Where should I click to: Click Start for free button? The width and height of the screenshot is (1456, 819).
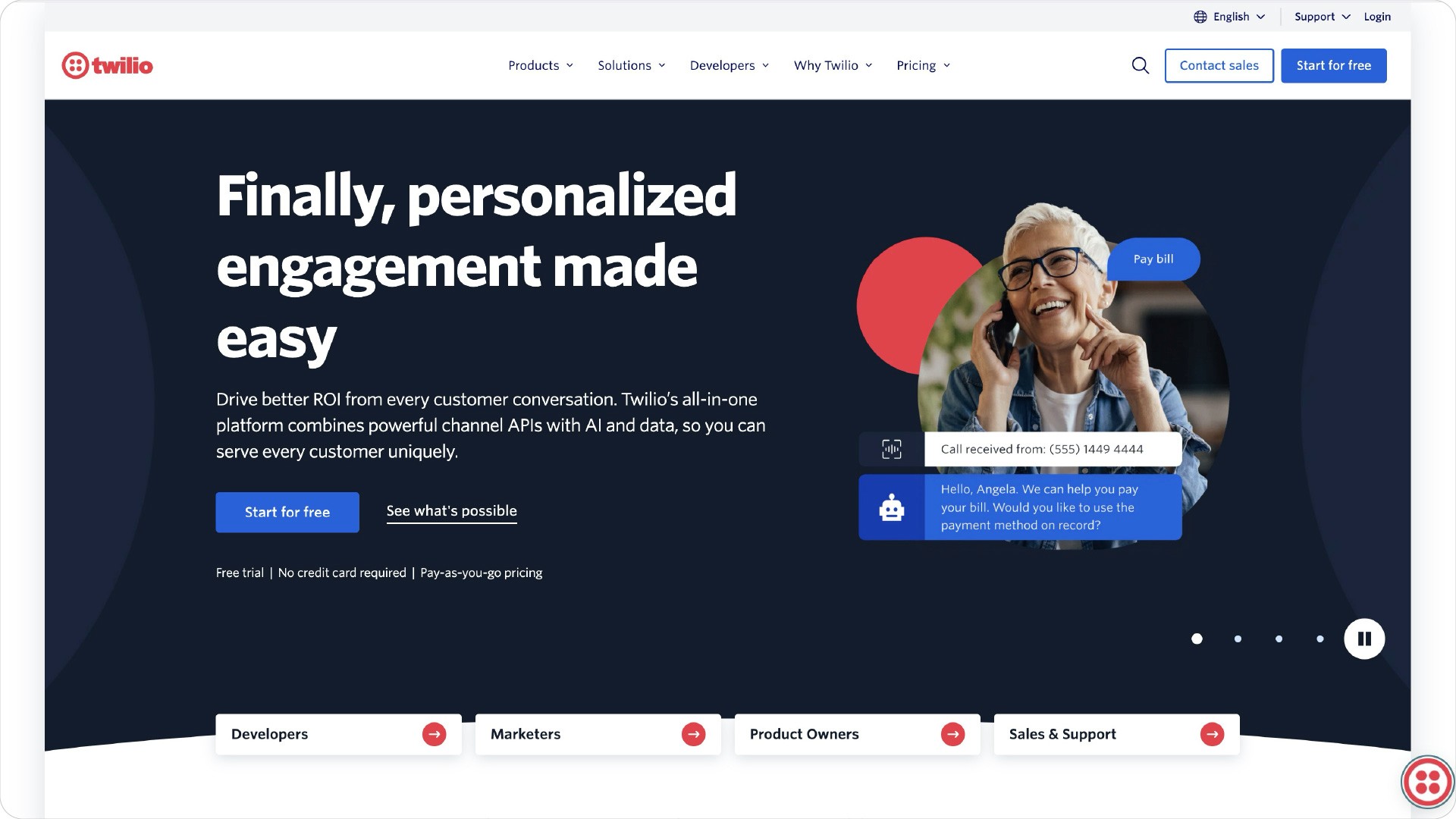coord(1334,65)
